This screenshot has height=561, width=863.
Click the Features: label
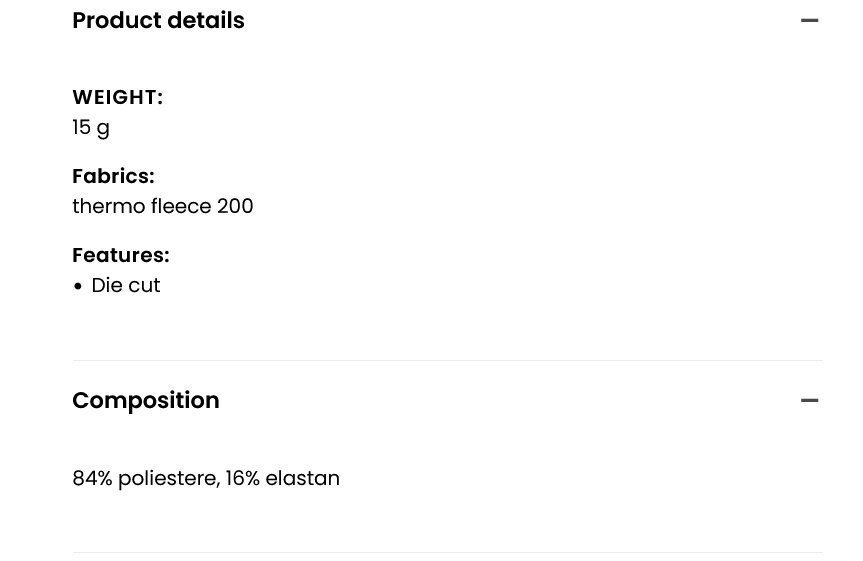tap(121, 255)
